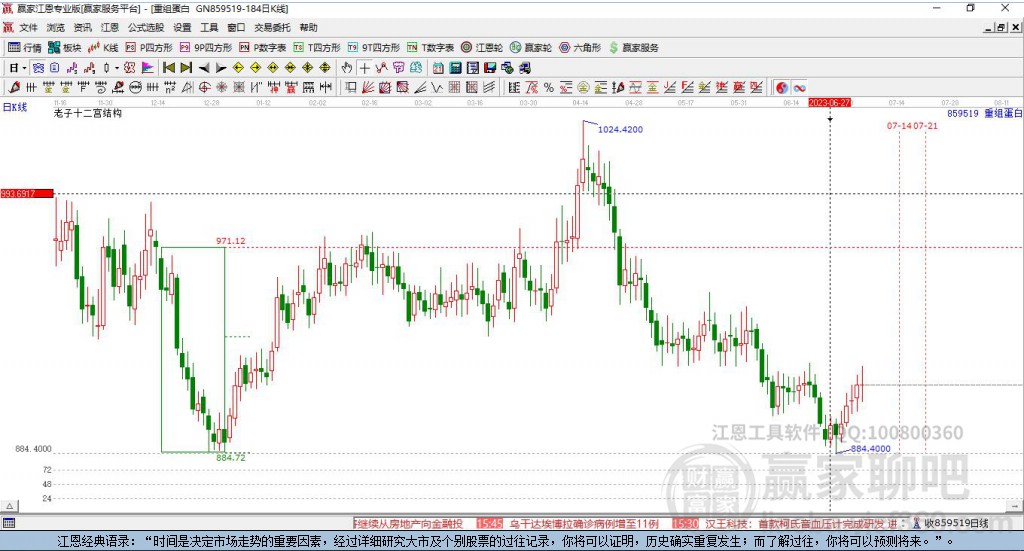The image size is (1024, 551).
Task: Open the 9T四方形 tool
Action: click(x=374, y=48)
